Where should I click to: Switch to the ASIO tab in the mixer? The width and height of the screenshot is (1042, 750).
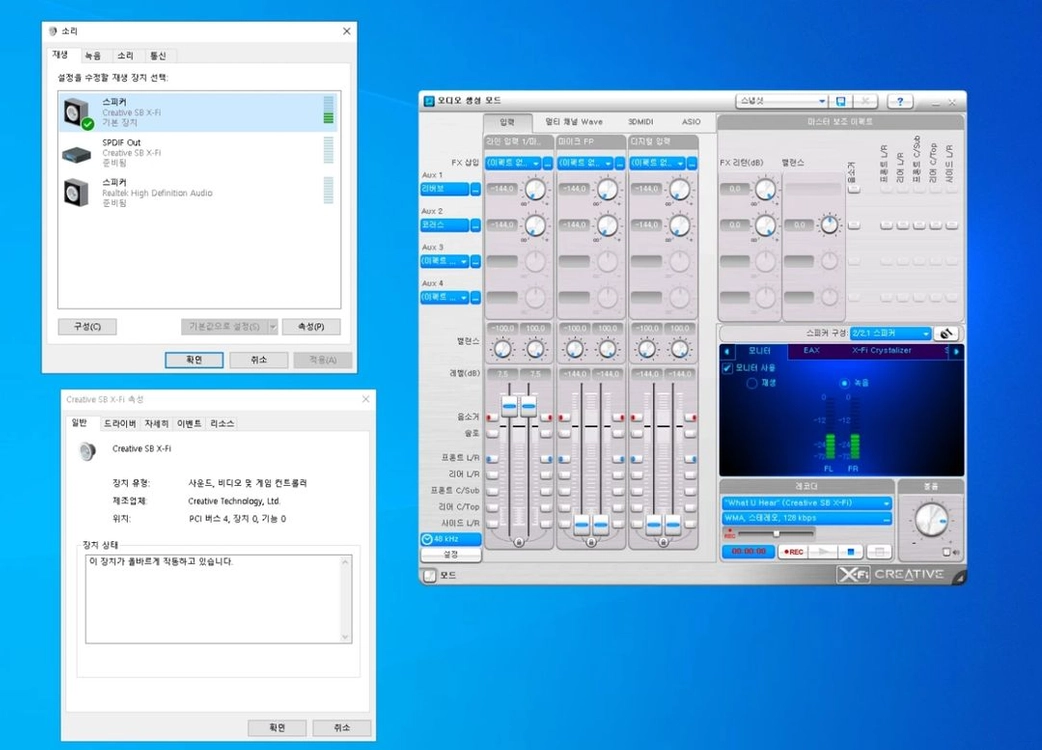(x=691, y=122)
